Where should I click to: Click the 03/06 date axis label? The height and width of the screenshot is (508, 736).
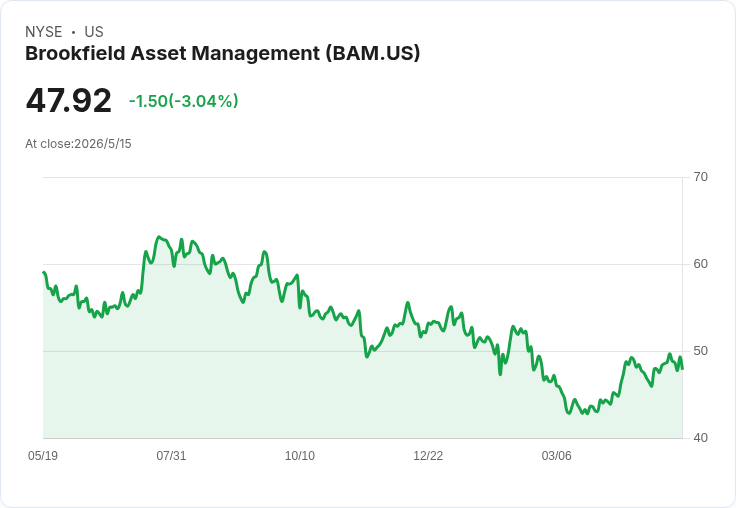(557, 456)
